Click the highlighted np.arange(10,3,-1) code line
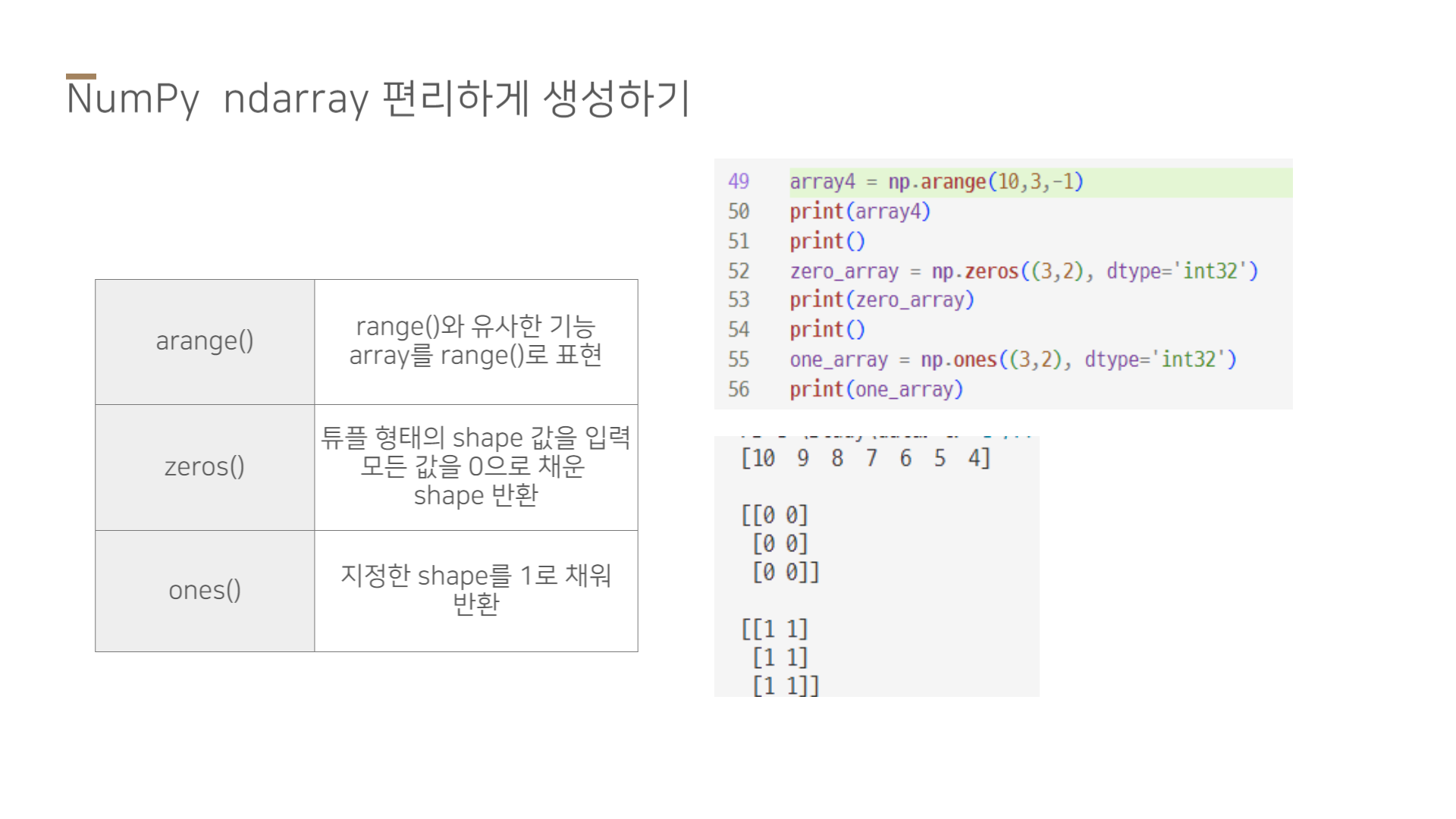This screenshot has width=1456, height=819. pyautogui.click(x=937, y=182)
